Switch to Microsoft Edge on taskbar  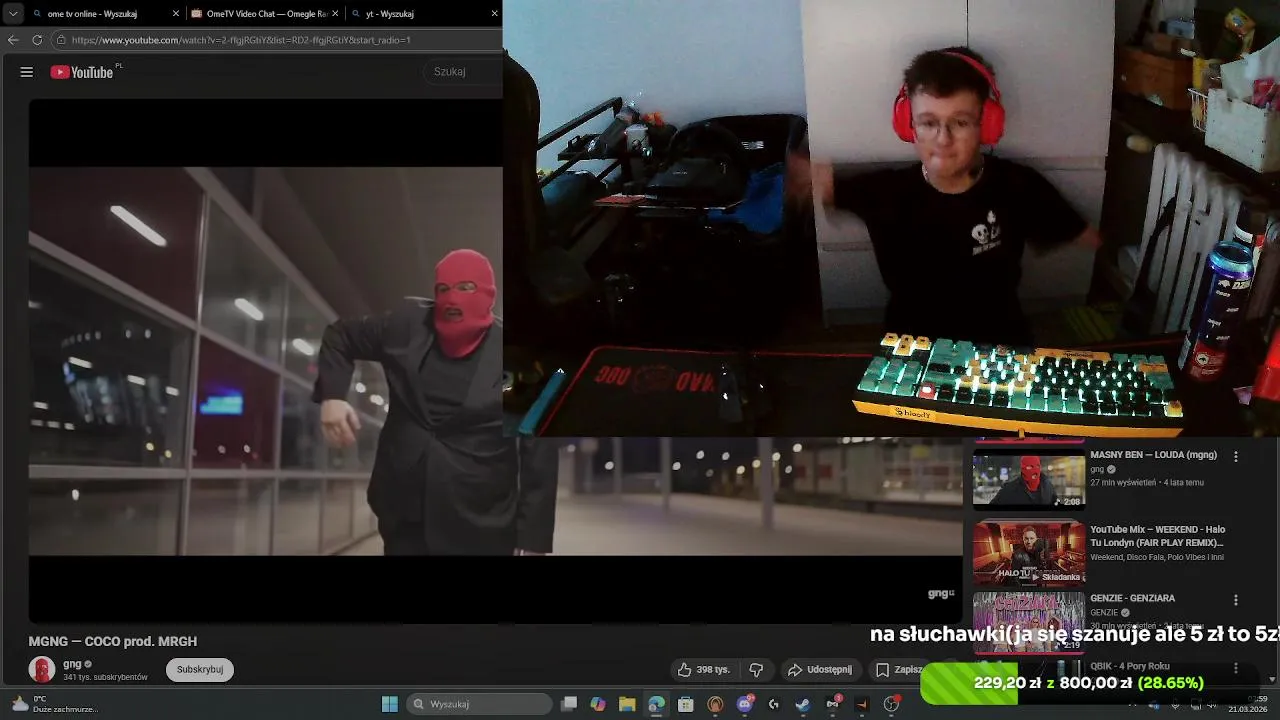pos(656,704)
